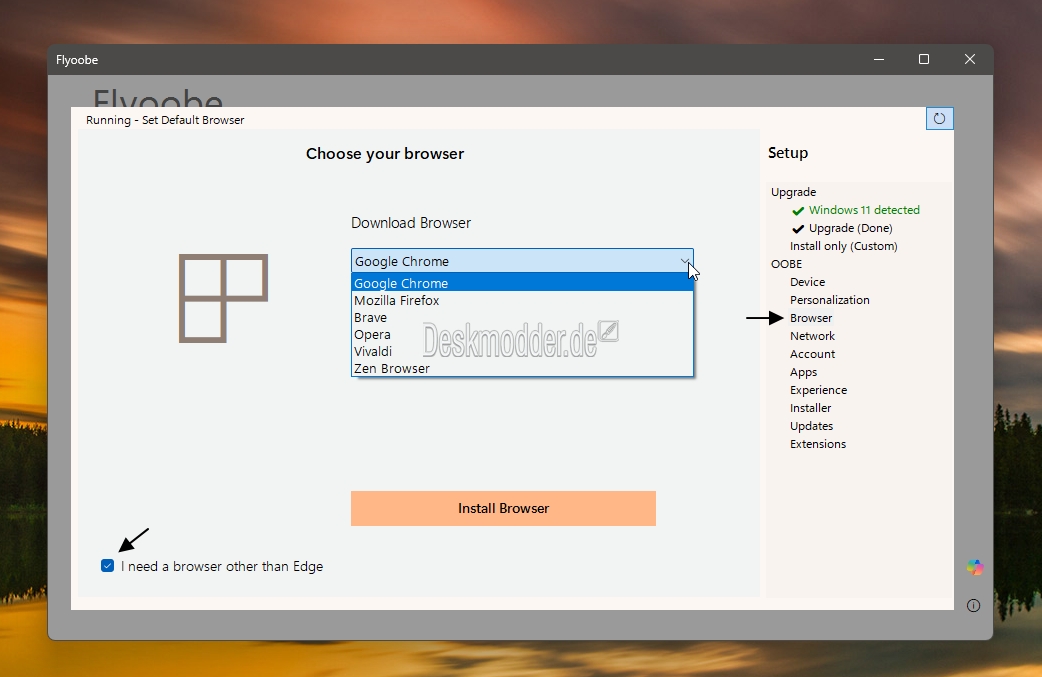Click the 'Download Browser' label
The height and width of the screenshot is (677, 1042).
[x=411, y=223]
